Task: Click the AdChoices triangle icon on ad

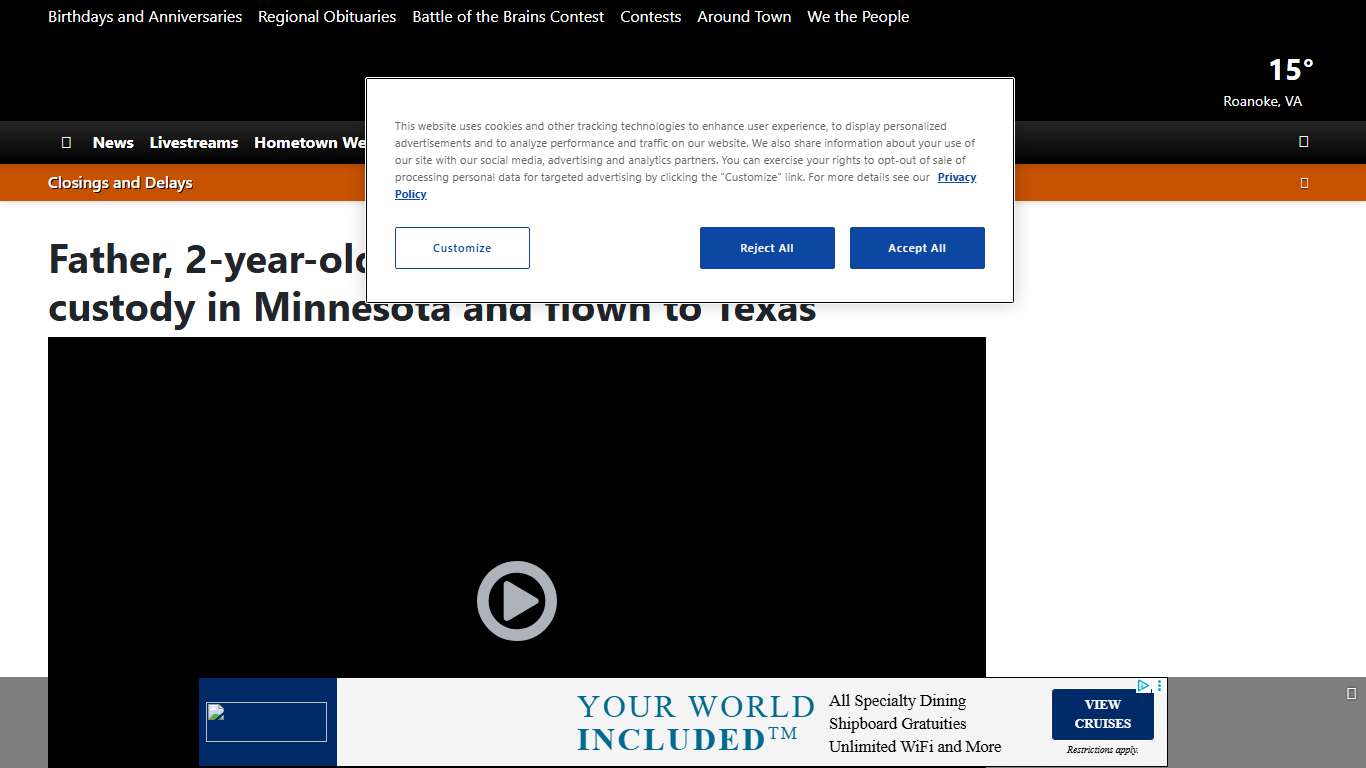Action: [1143, 686]
